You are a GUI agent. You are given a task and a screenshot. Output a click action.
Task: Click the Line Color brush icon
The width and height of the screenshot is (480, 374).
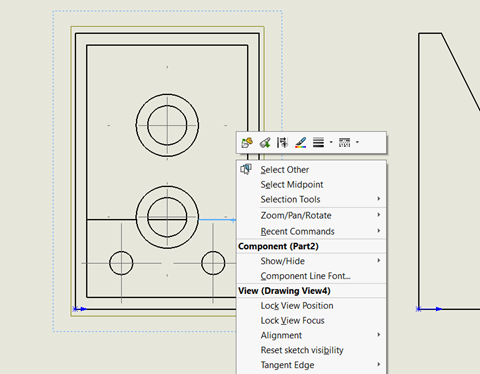pos(300,143)
